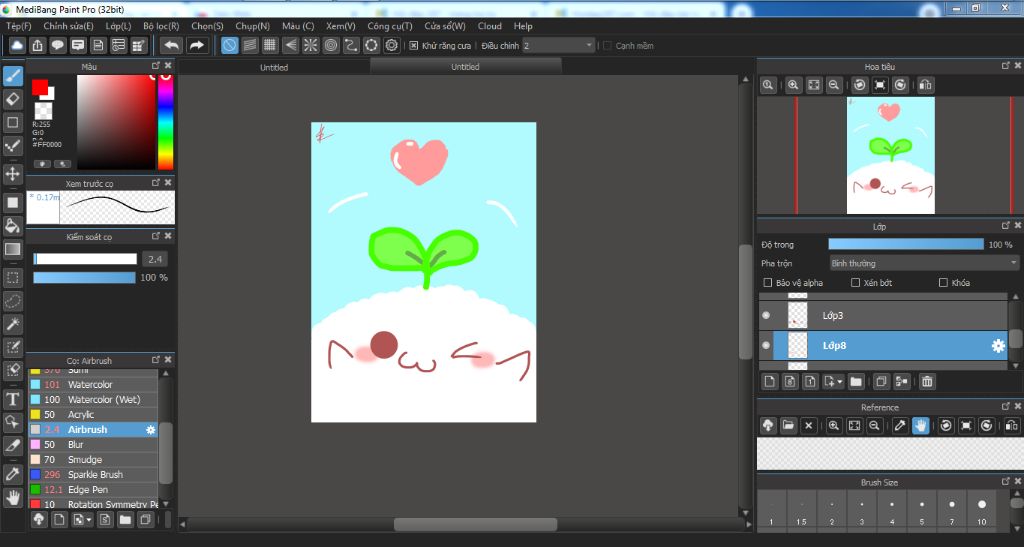Toggle the Xén bớt checkbox

[856, 283]
